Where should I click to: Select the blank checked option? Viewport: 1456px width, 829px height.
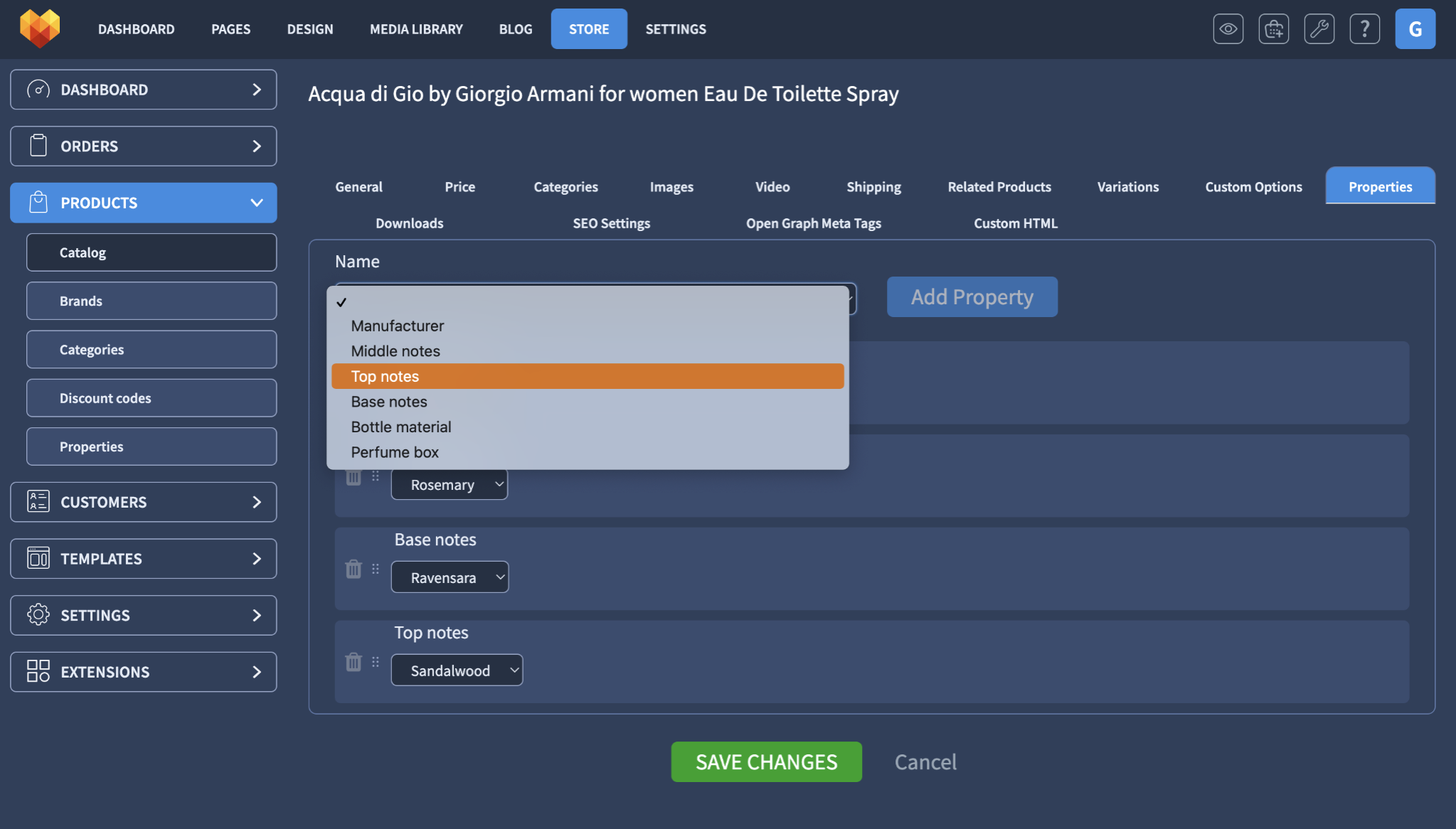click(588, 301)
